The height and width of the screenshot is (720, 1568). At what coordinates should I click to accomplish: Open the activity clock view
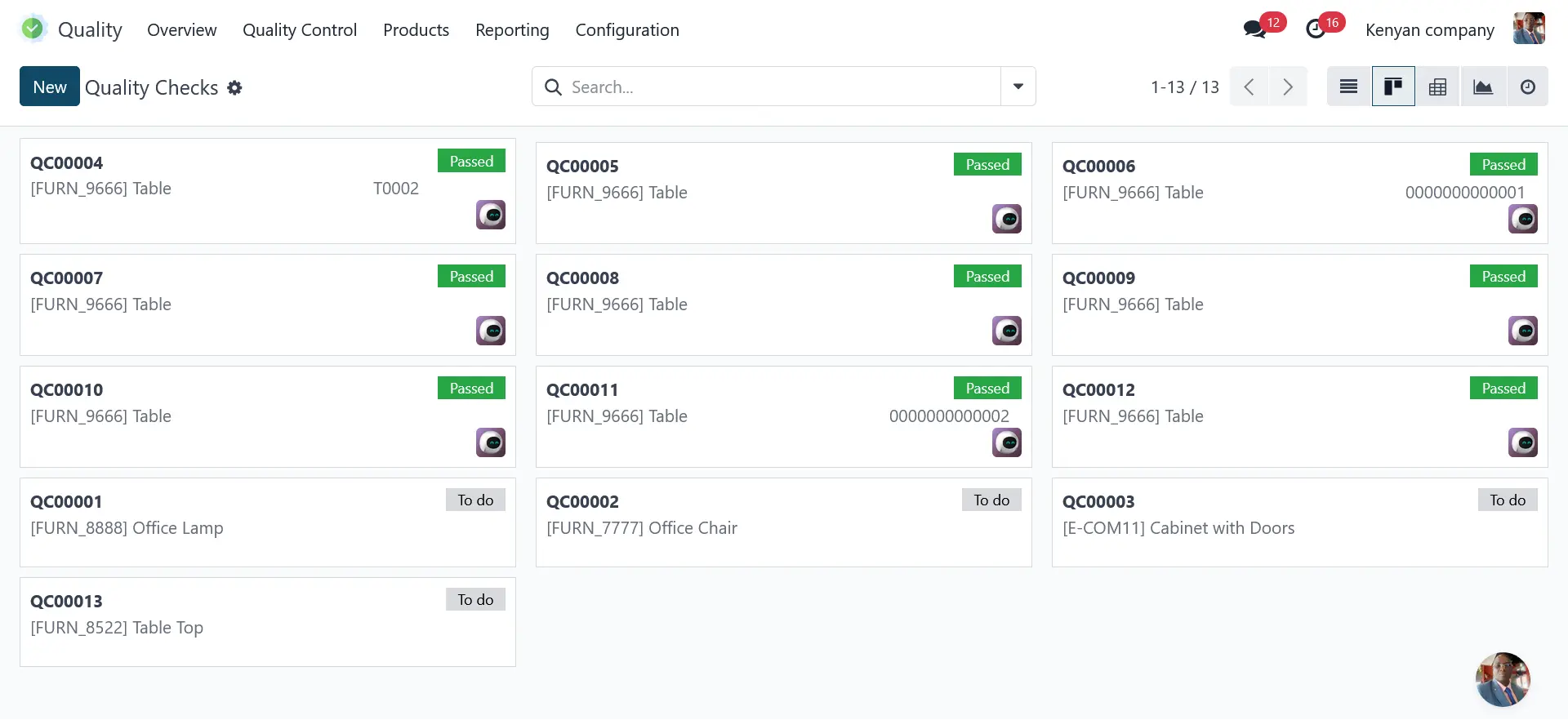pos(1527,87)
